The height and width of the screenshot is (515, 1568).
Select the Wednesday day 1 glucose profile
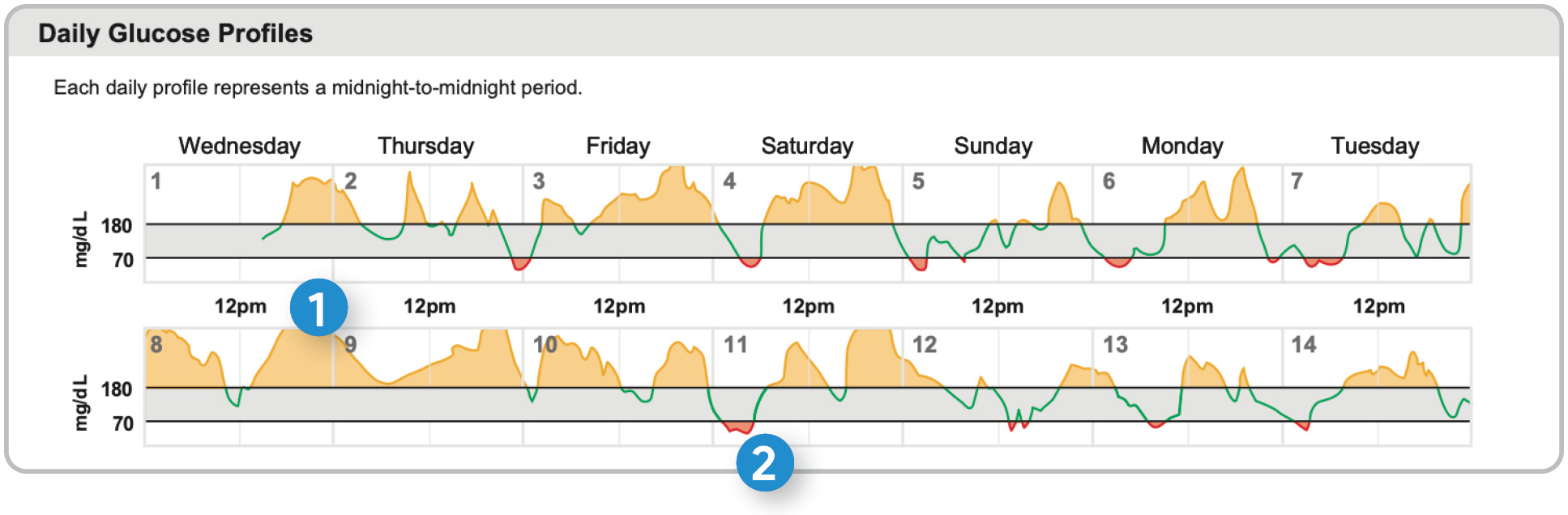coord(239,223)
